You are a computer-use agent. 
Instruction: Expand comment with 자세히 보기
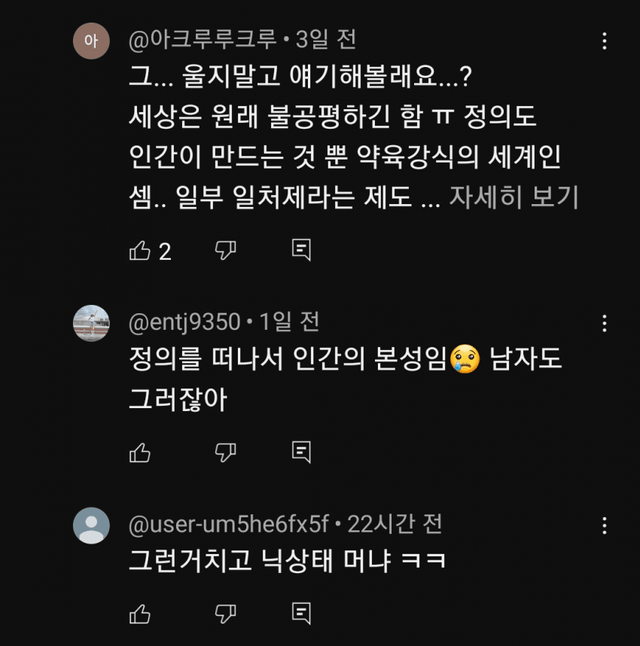(x=513, y=197)
